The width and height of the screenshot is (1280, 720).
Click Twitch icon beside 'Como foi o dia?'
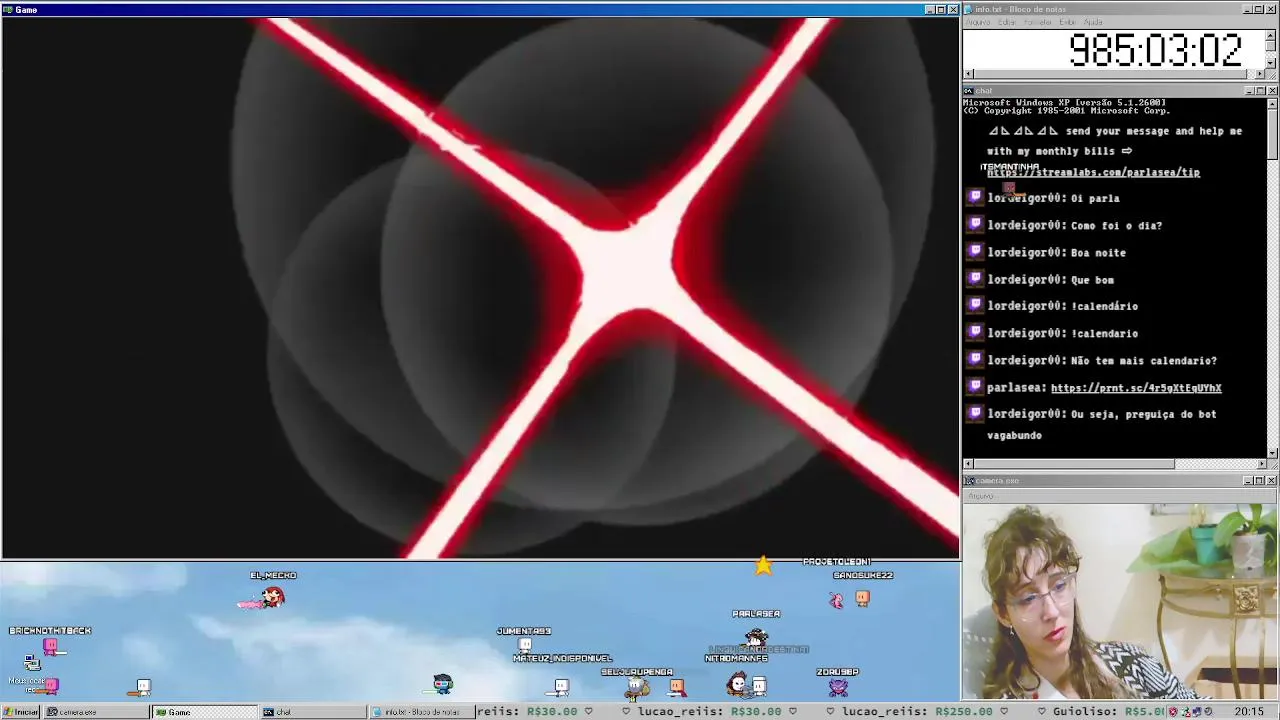pyautogui.click(x=976, y=225)
